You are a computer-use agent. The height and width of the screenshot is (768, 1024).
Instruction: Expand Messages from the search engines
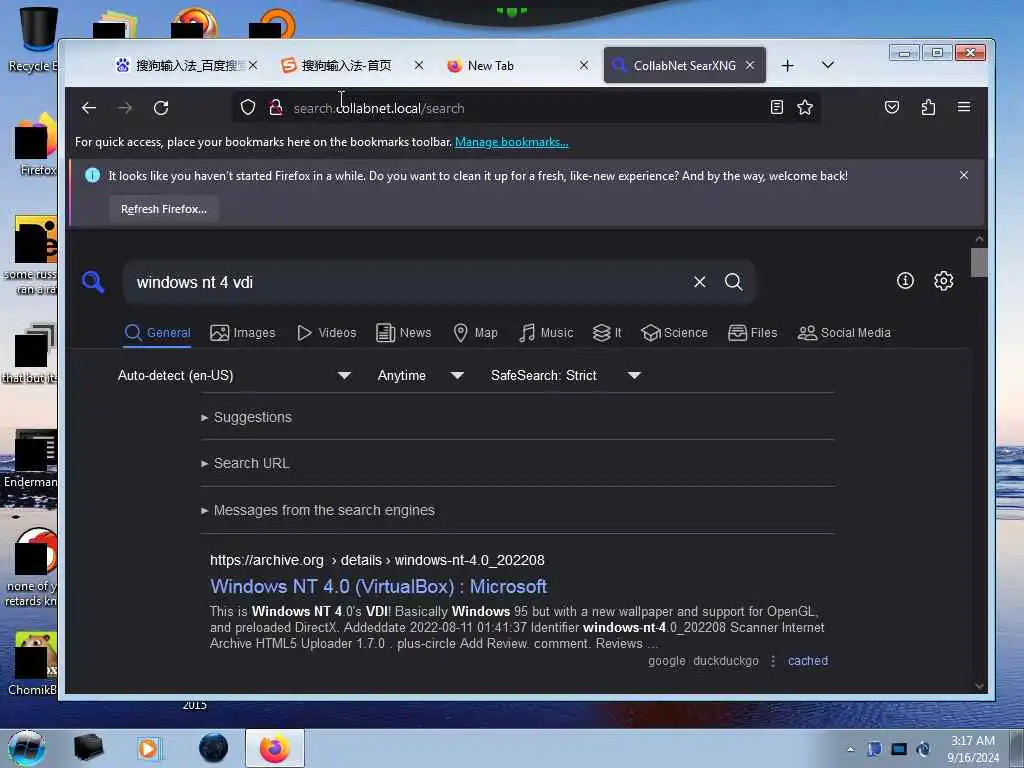317,510
